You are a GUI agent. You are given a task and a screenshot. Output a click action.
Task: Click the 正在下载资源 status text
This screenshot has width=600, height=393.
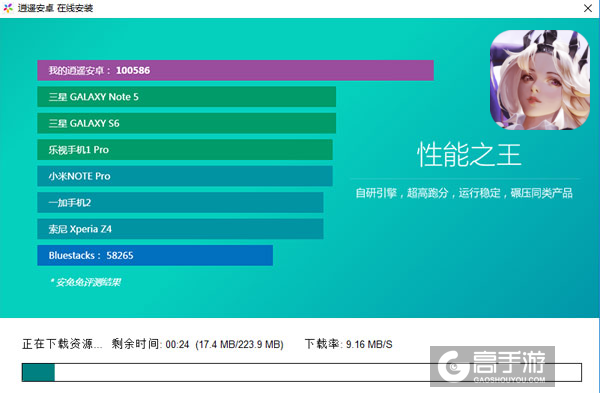62,344
